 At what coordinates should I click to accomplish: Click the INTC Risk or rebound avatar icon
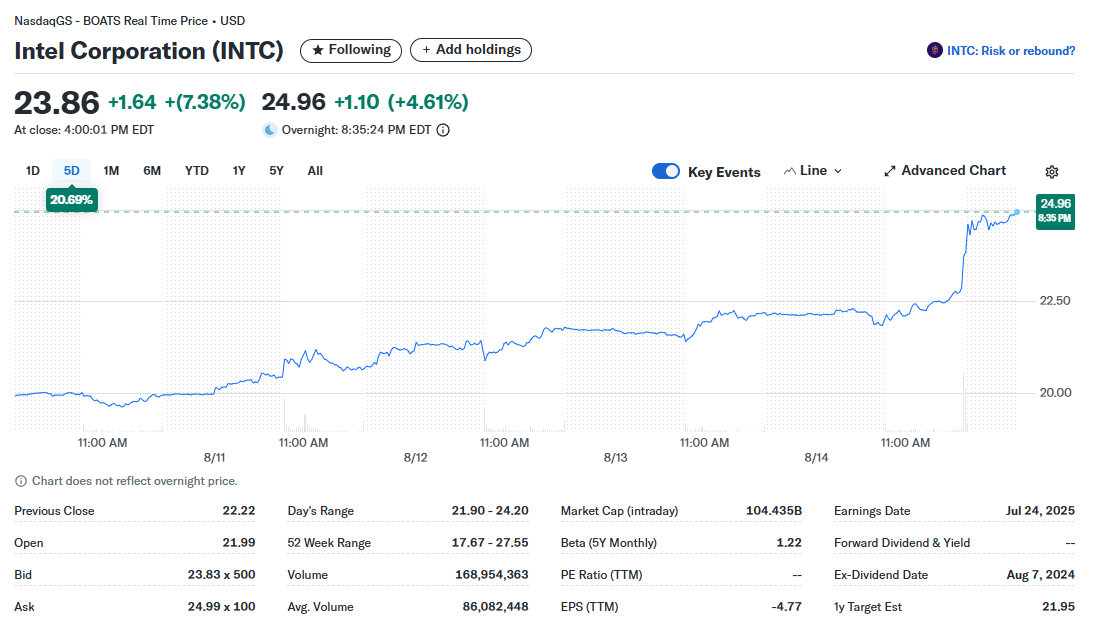click(934, 50)
